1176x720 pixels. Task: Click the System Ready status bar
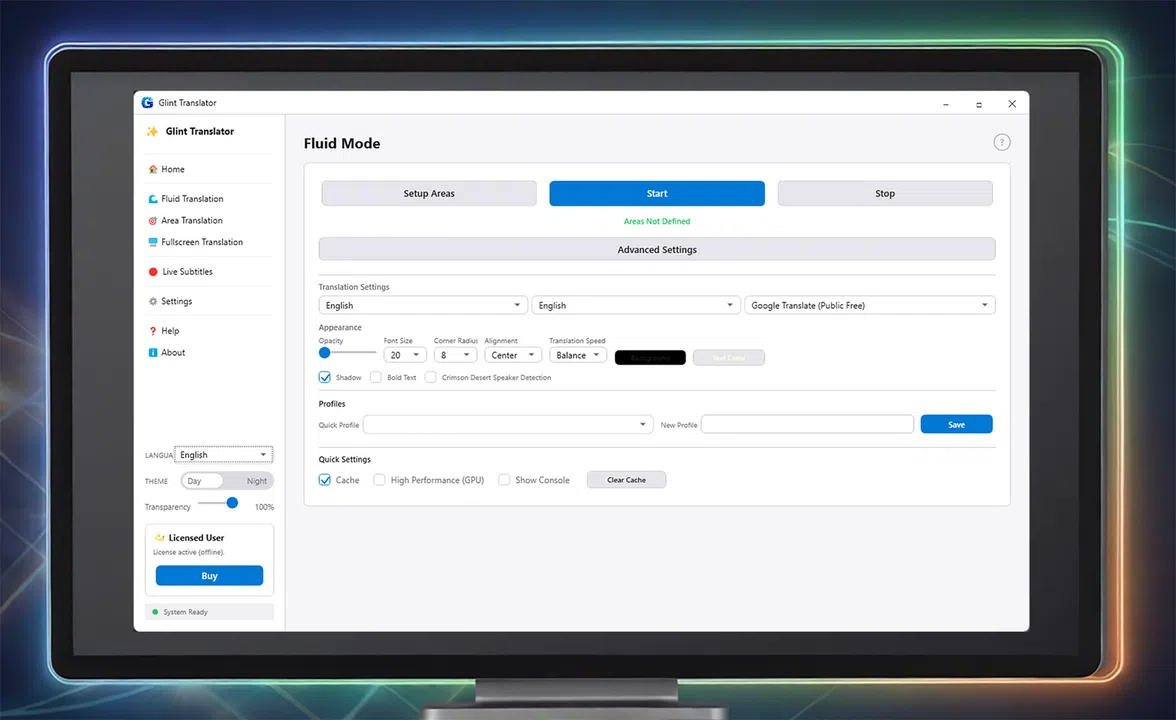click(x=209, y=612)
